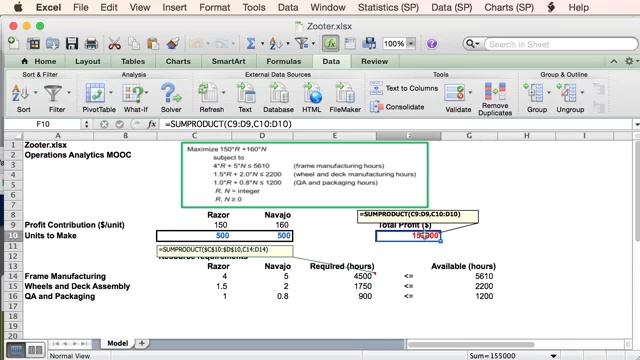The image size is (640, 360).
Task: Click the Group outline icon
Action: (533, 93)
